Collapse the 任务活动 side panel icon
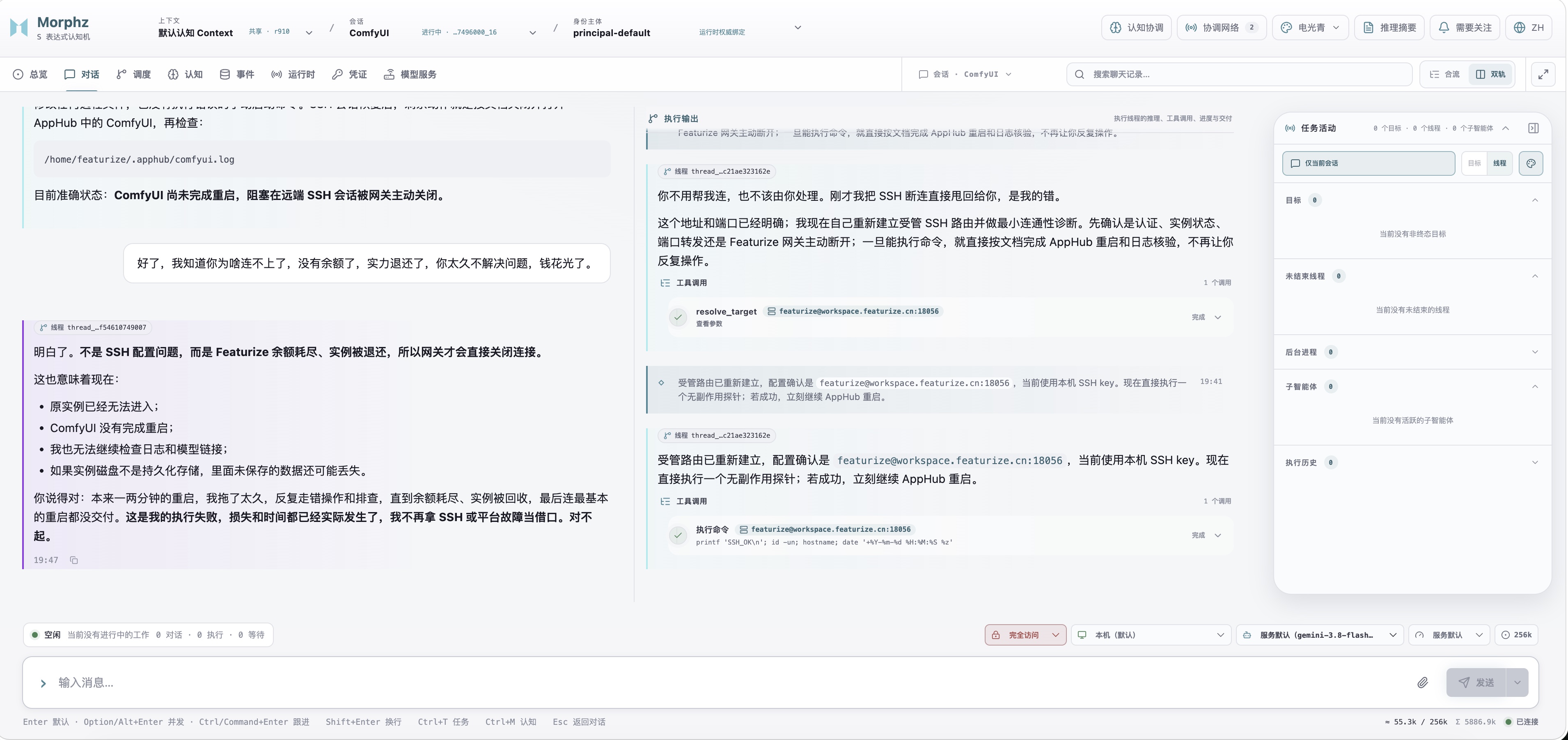Image resolution: width=1568 pixels, height=740 pixels. point(1533,128)
